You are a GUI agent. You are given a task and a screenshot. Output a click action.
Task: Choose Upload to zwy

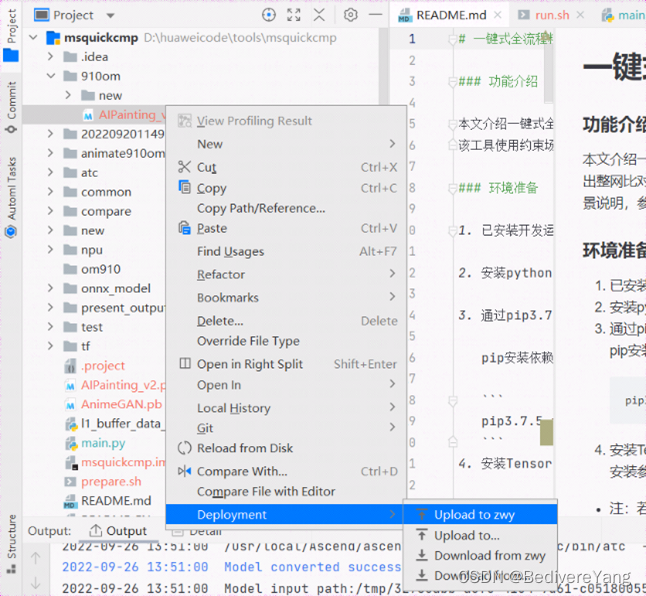[x=480, y=514]
